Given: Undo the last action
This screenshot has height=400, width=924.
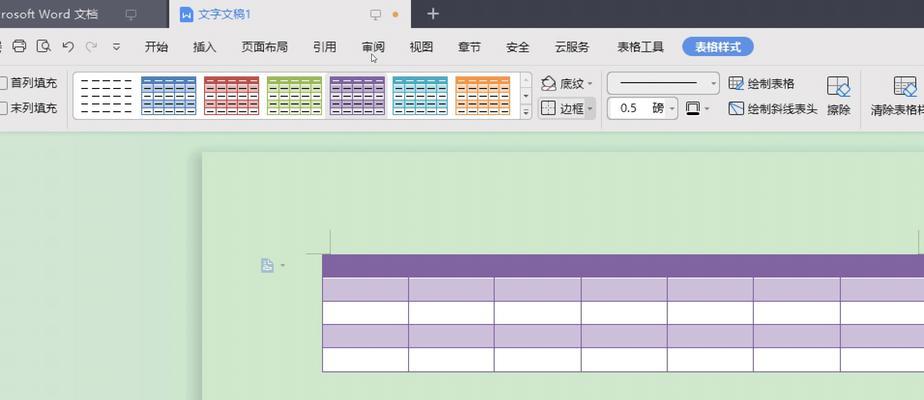Looking at the screenshot, I should pyautogui.click(x=68, y=47).
